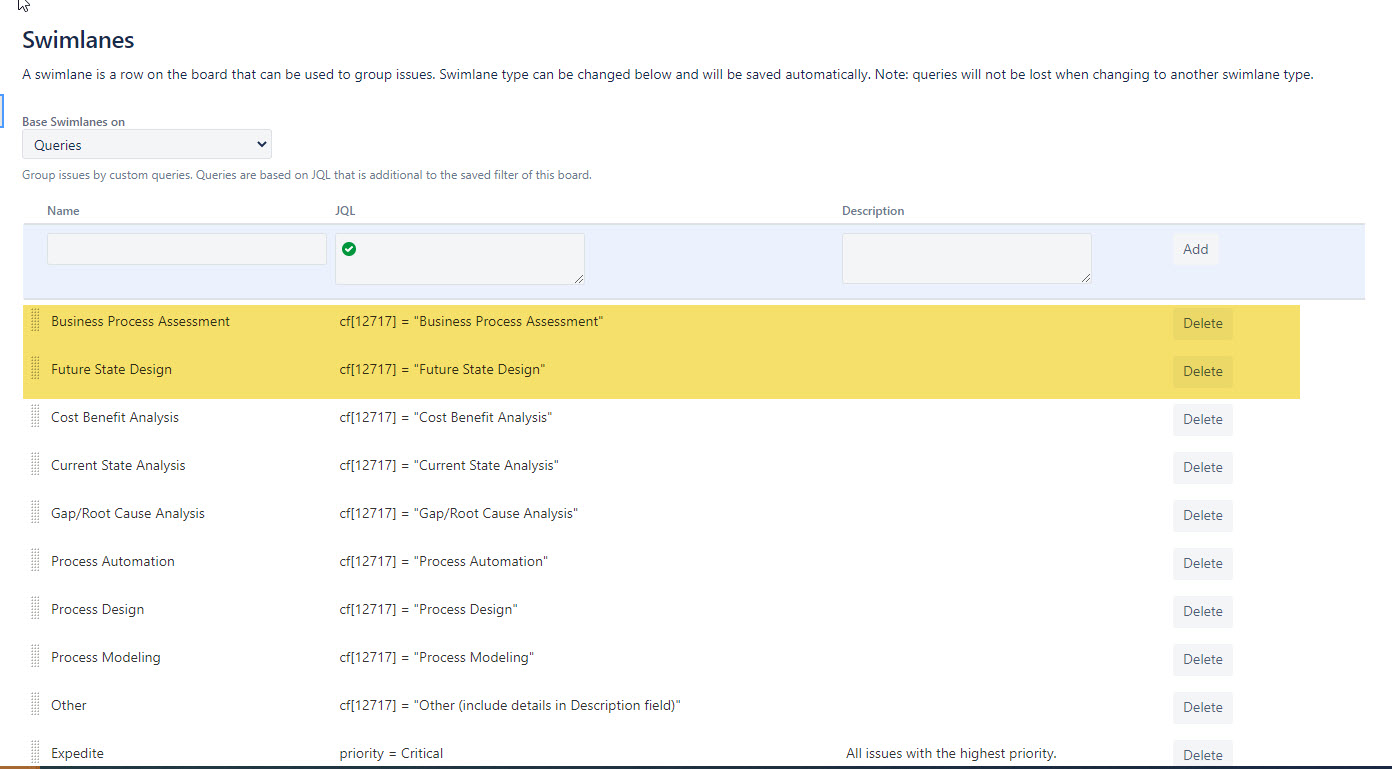The width and height of the screenshot is (1392, 769).
Task: Grab drag handle of Other swimlane row
Action: 35,704
